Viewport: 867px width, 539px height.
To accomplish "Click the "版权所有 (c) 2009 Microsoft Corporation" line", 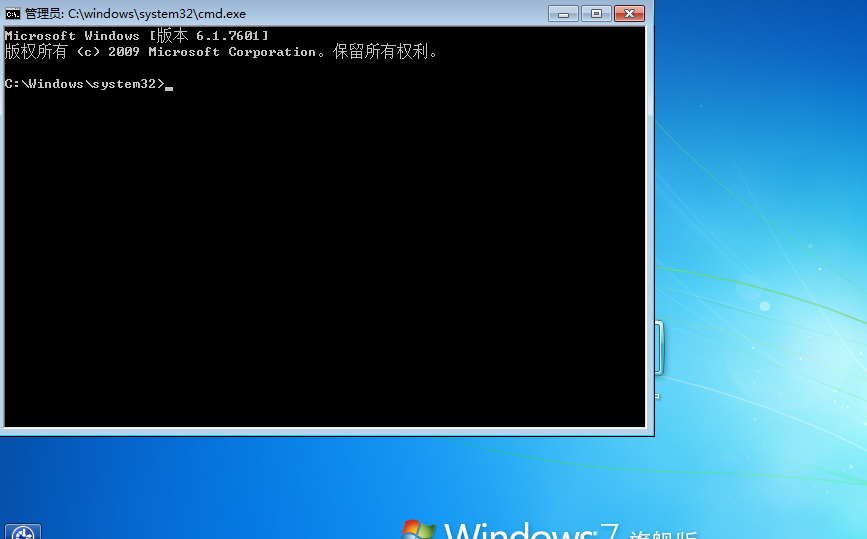I will 221,52.
